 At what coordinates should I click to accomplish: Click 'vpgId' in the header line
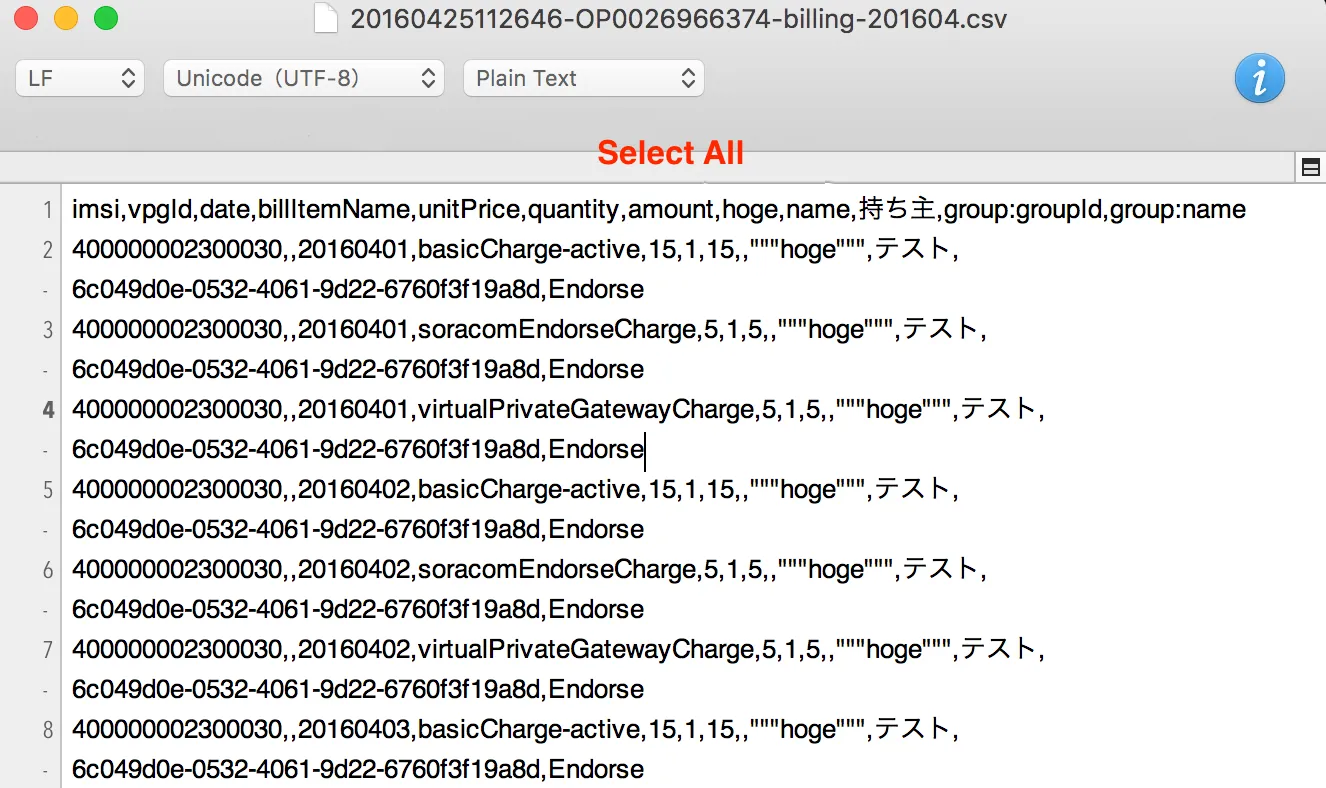click(160, 210)
